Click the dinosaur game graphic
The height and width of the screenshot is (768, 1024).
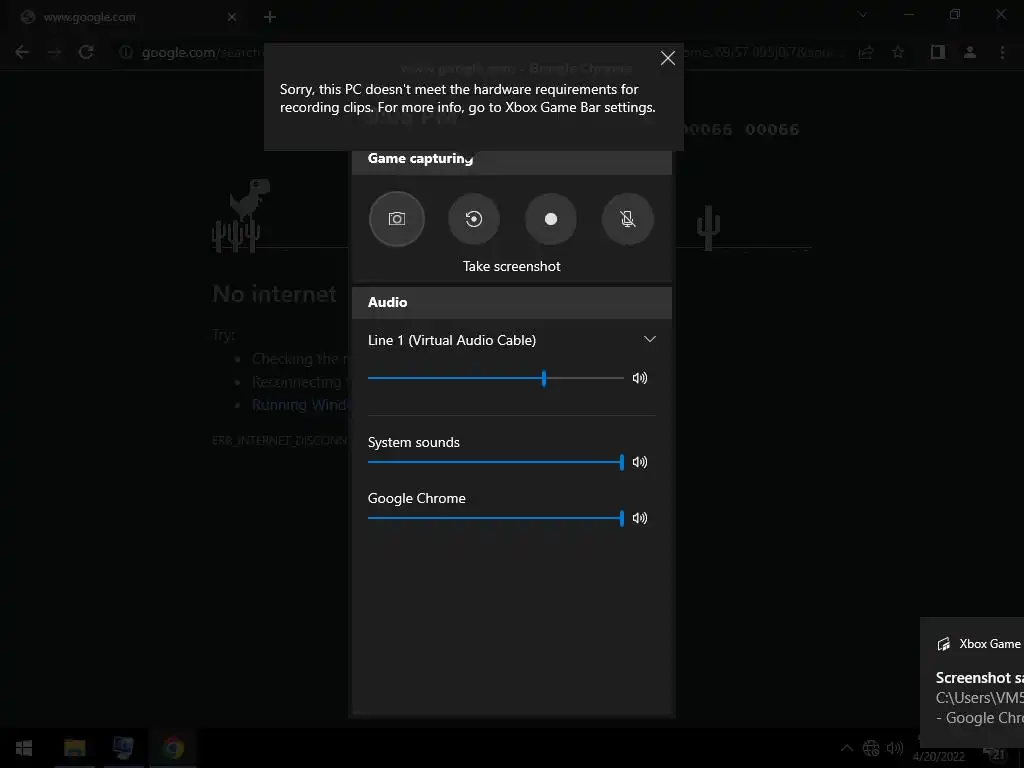pyautogui.click(x=249, y=199)
